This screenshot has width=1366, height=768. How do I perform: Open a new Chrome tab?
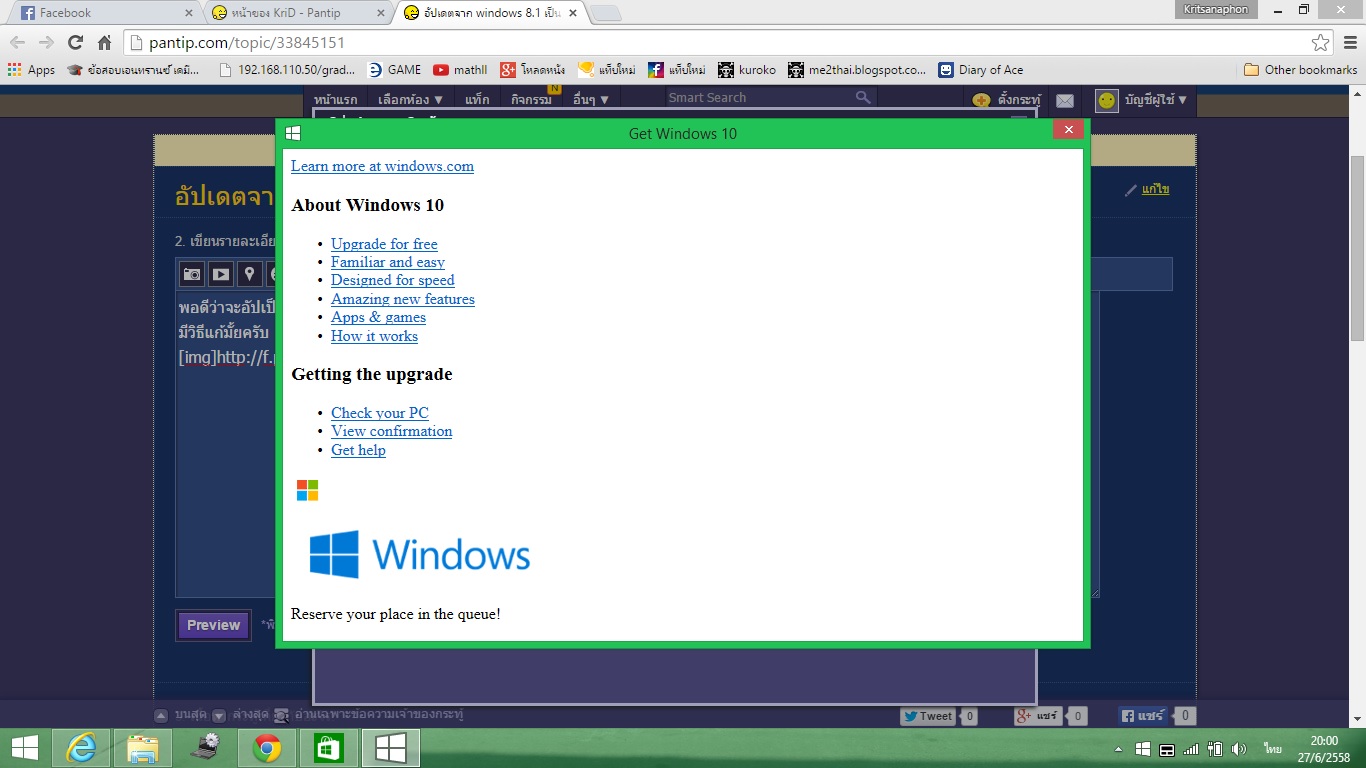tap(605, 13)
